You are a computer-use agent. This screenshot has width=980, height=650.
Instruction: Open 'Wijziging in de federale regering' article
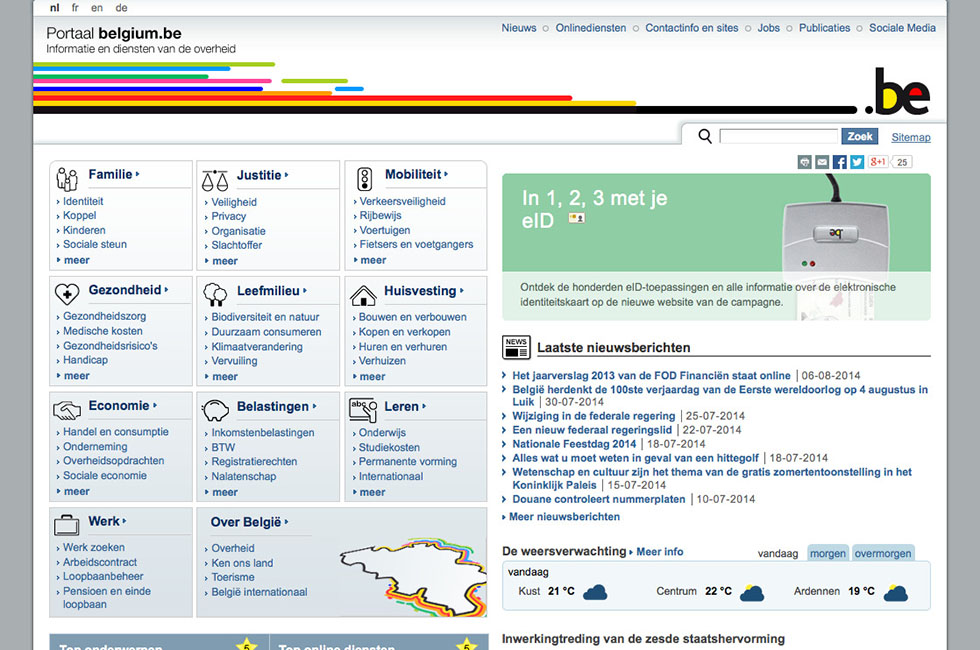tap(594, 416)
